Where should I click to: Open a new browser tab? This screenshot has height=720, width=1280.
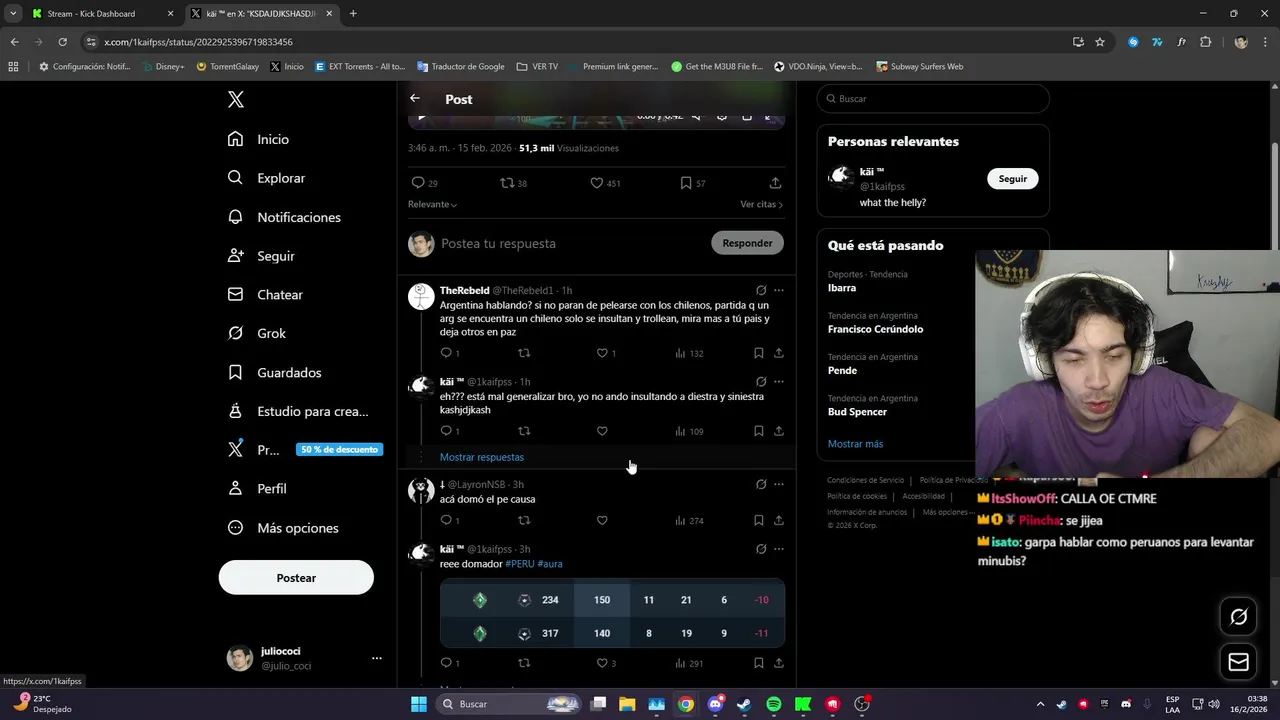tap(353, 14)
